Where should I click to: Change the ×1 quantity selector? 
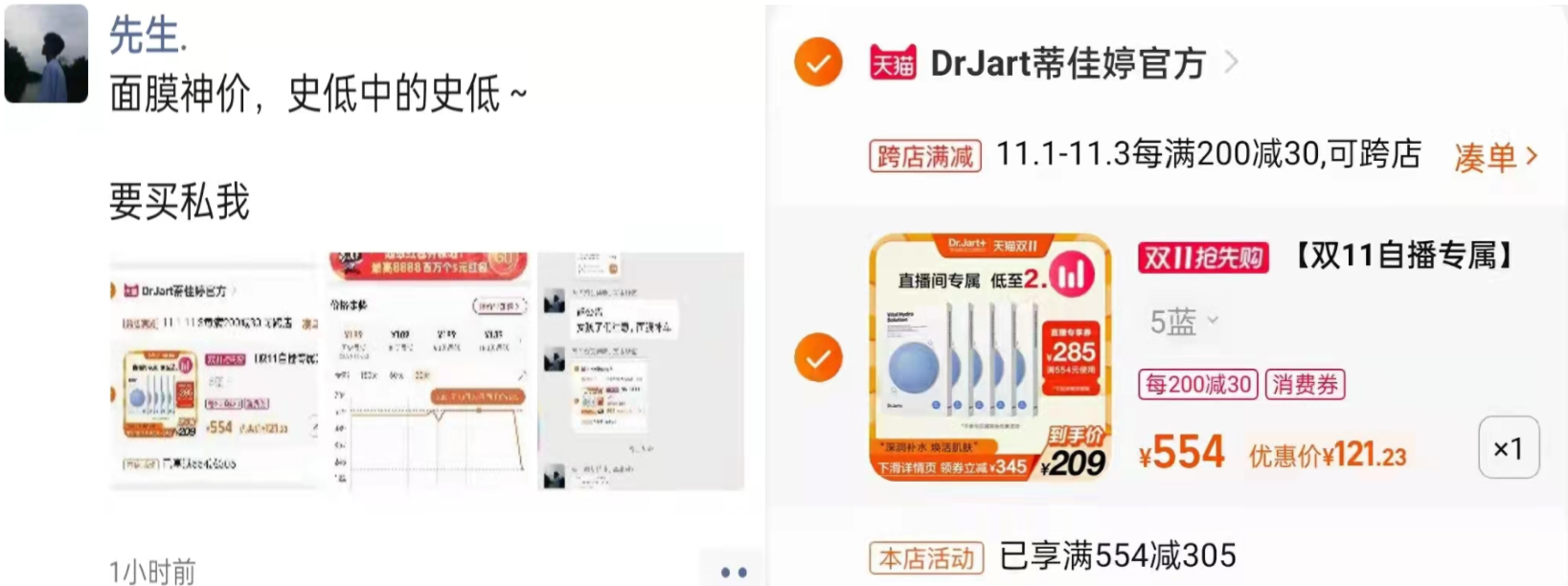pos(1509,447)
